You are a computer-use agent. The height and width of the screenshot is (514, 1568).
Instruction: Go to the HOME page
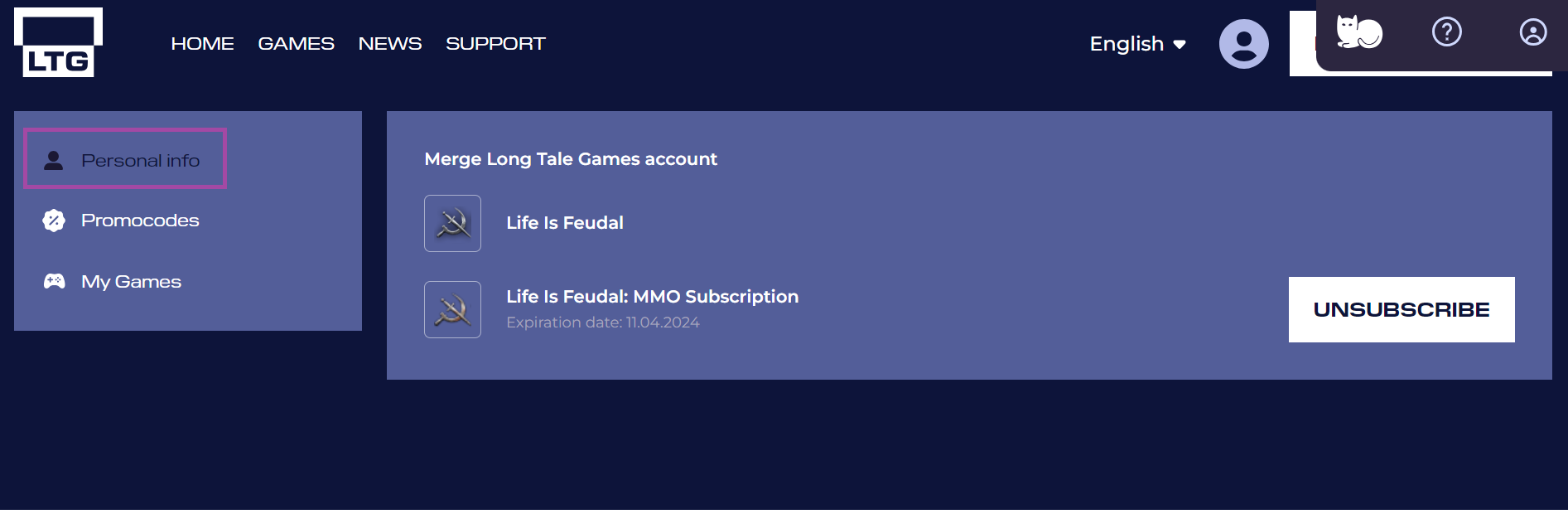(x=202, y=43)
